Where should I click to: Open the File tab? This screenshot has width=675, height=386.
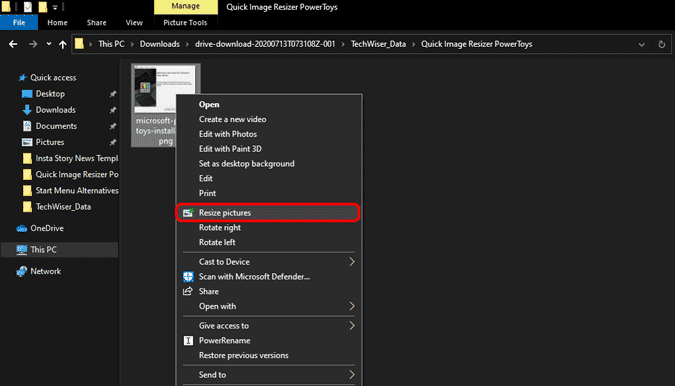coord(19,22)
